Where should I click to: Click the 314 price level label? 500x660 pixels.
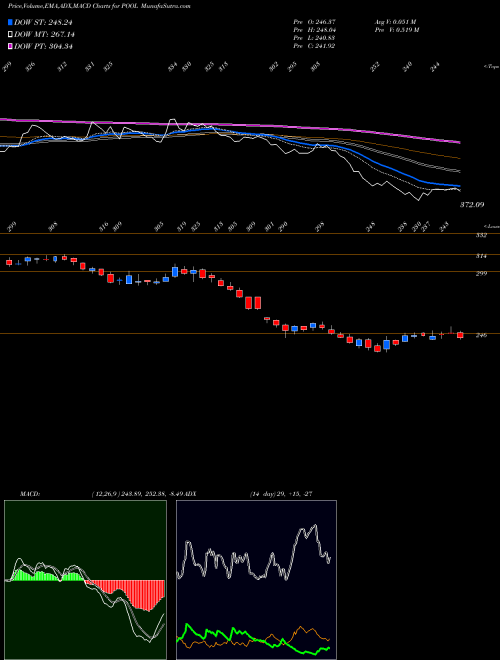(x=481, y=256)
